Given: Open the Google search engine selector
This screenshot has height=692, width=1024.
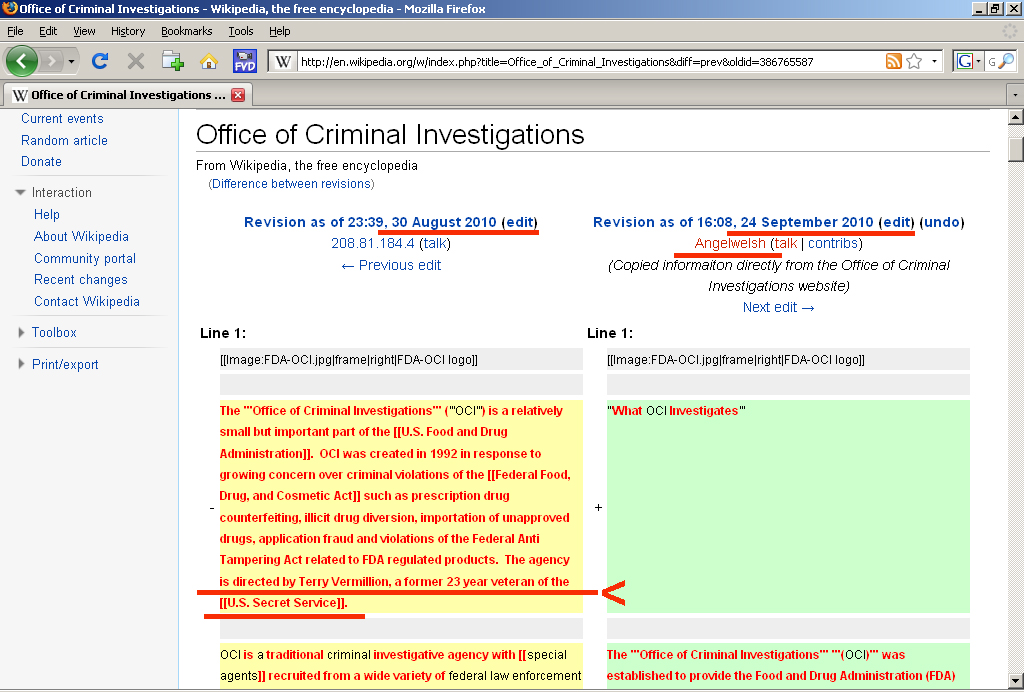Looking at the screenshot, I should [x=968, y=61].
